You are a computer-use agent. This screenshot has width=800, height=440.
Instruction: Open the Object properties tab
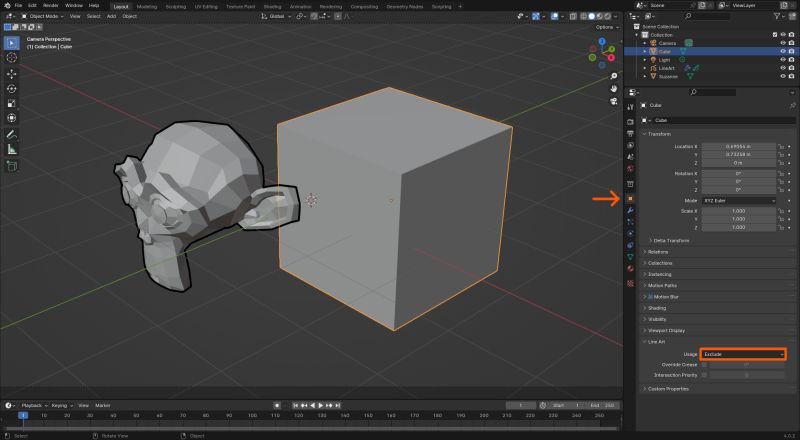[630, 198]
